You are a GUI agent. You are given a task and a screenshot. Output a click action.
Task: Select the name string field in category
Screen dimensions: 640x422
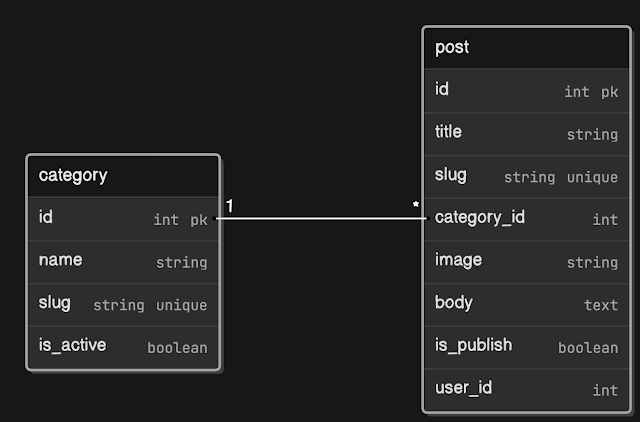click(x=123, y=262)
